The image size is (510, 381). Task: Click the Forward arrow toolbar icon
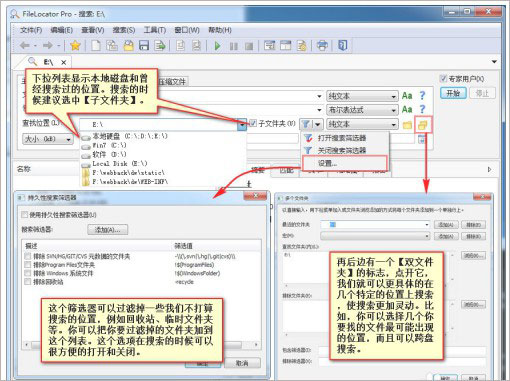48,45
